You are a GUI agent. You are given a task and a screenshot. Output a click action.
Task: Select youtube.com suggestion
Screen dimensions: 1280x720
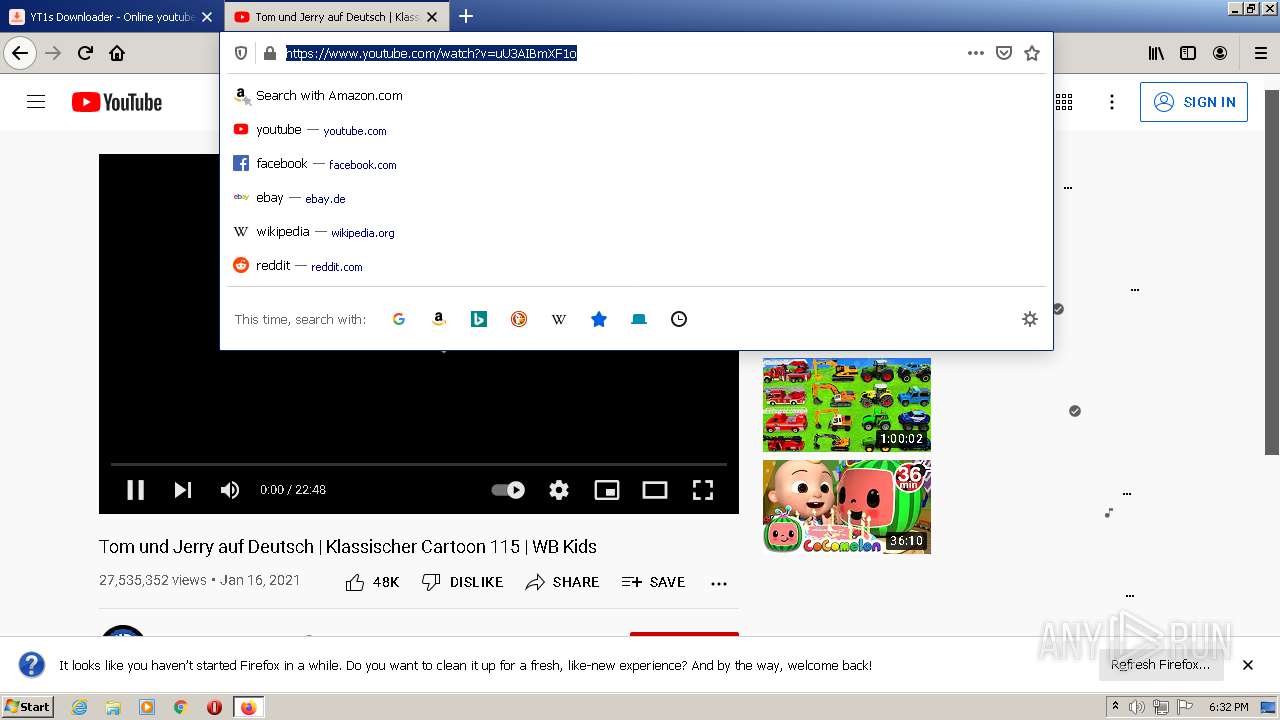(x=636, y=130)
